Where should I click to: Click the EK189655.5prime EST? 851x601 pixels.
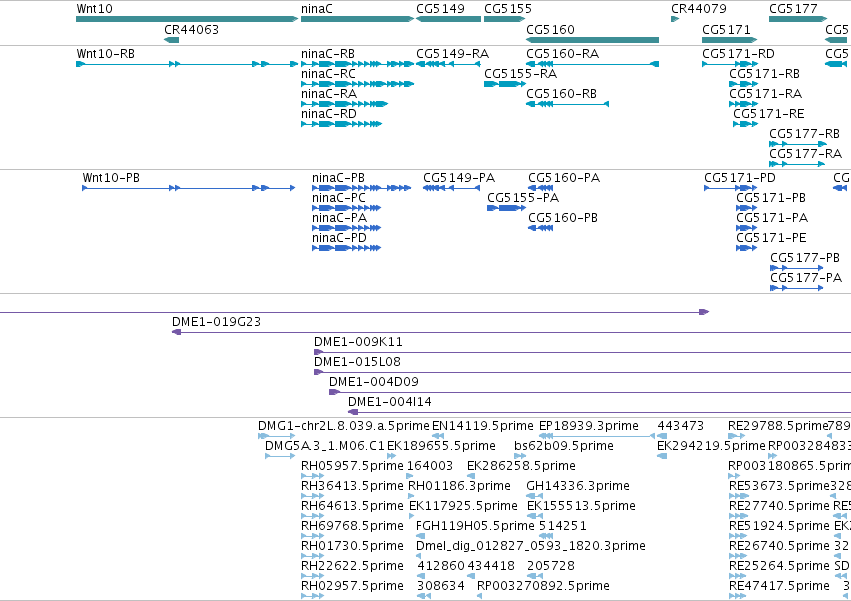pos(391,456)
